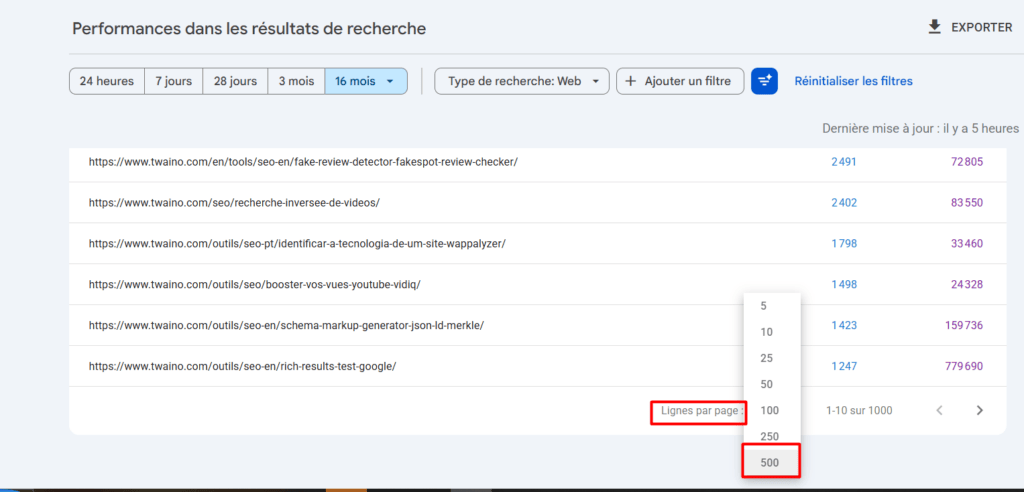Click the blue filter options icon button

[x=764, y=81]
